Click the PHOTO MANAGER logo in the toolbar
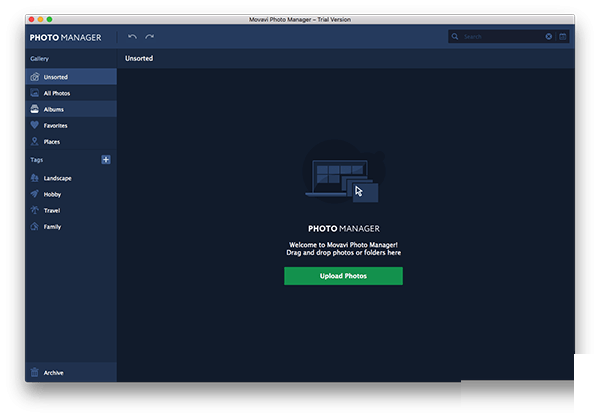This screenshot has width=600, height=418. pos(66,38)
